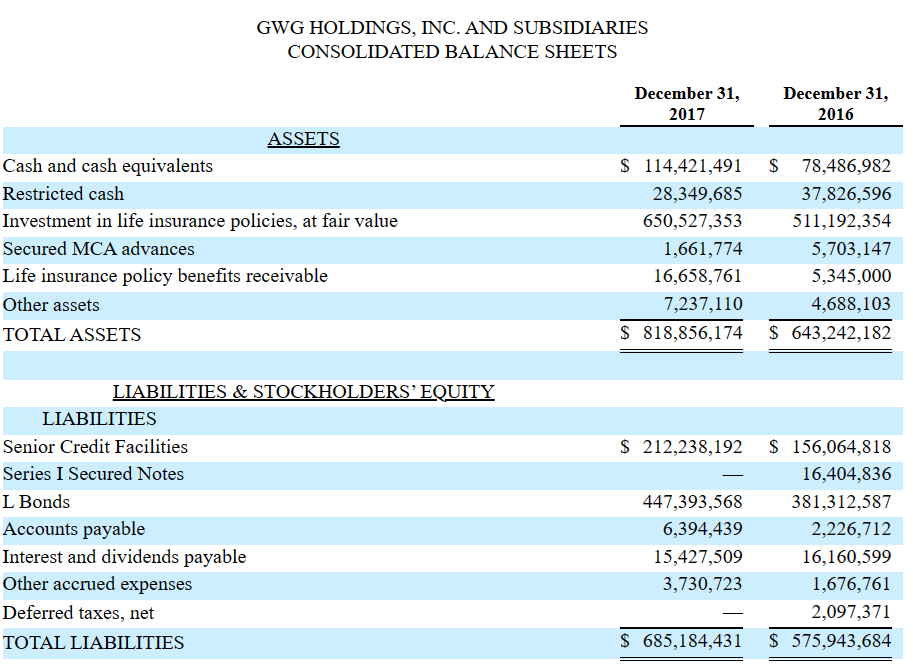Screen dimensions: 913x664
Task: Click the 'Series I Secured Notes' label
Action: pyautogui.click(x=93, y=474)
